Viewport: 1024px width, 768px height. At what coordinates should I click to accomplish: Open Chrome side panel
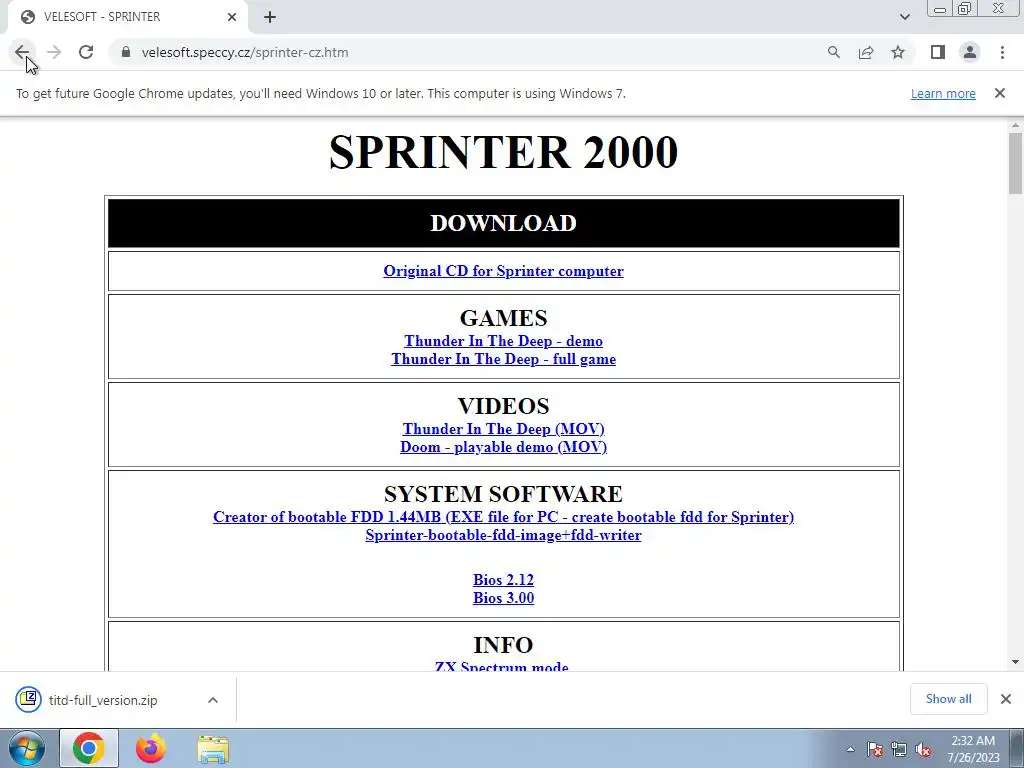click(x=938, y=52)
